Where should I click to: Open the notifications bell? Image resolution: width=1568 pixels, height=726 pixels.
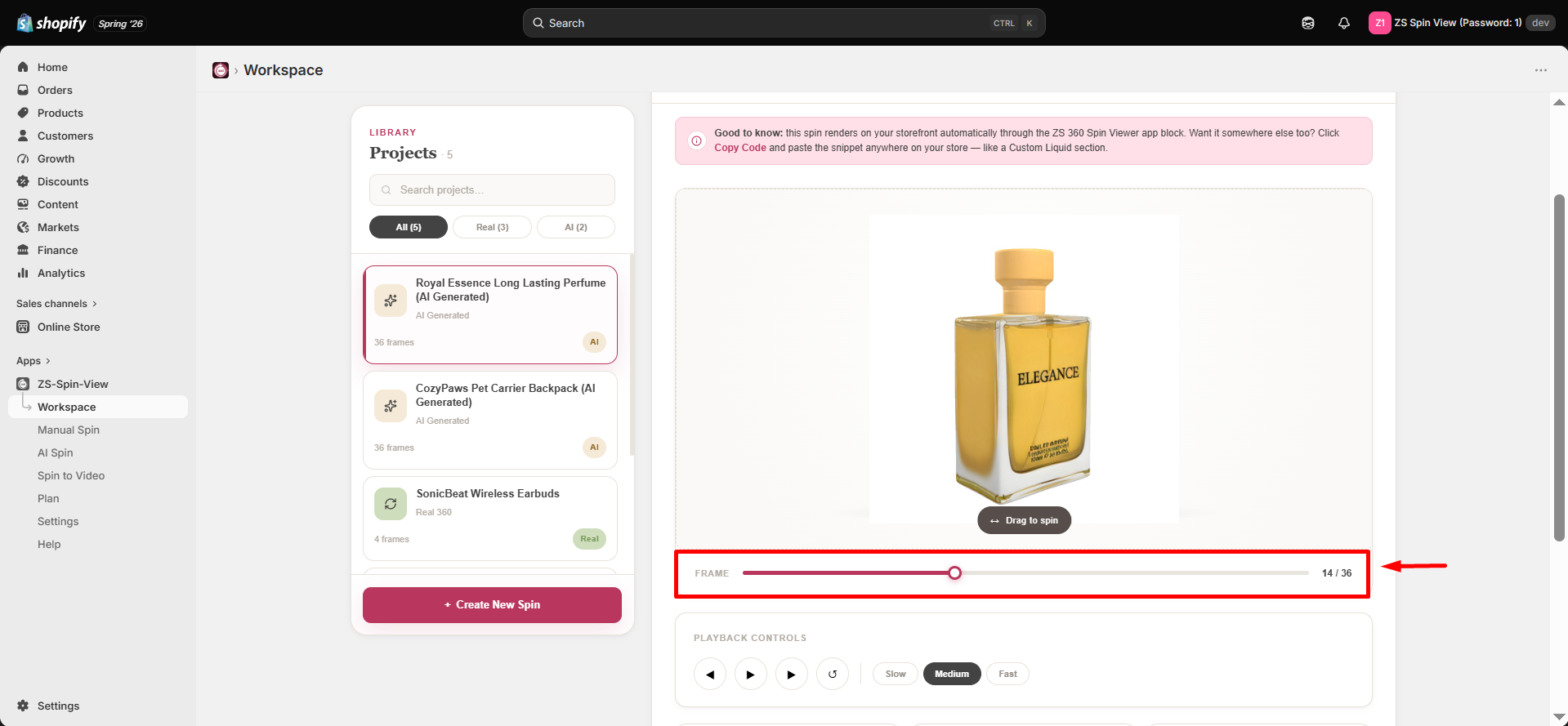pyautogui.click(x=1344, y=23)
